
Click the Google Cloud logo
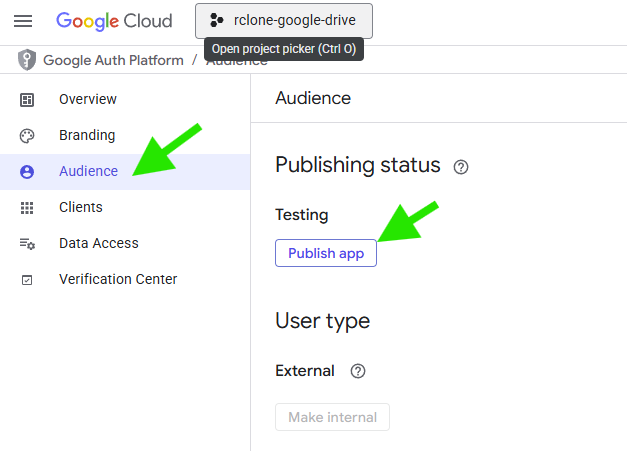114,21
